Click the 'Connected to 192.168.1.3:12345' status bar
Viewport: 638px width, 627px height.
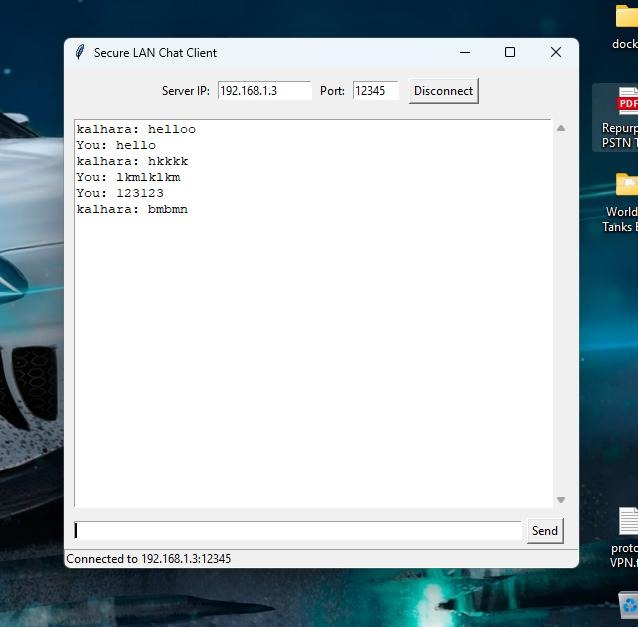[149, 559]
